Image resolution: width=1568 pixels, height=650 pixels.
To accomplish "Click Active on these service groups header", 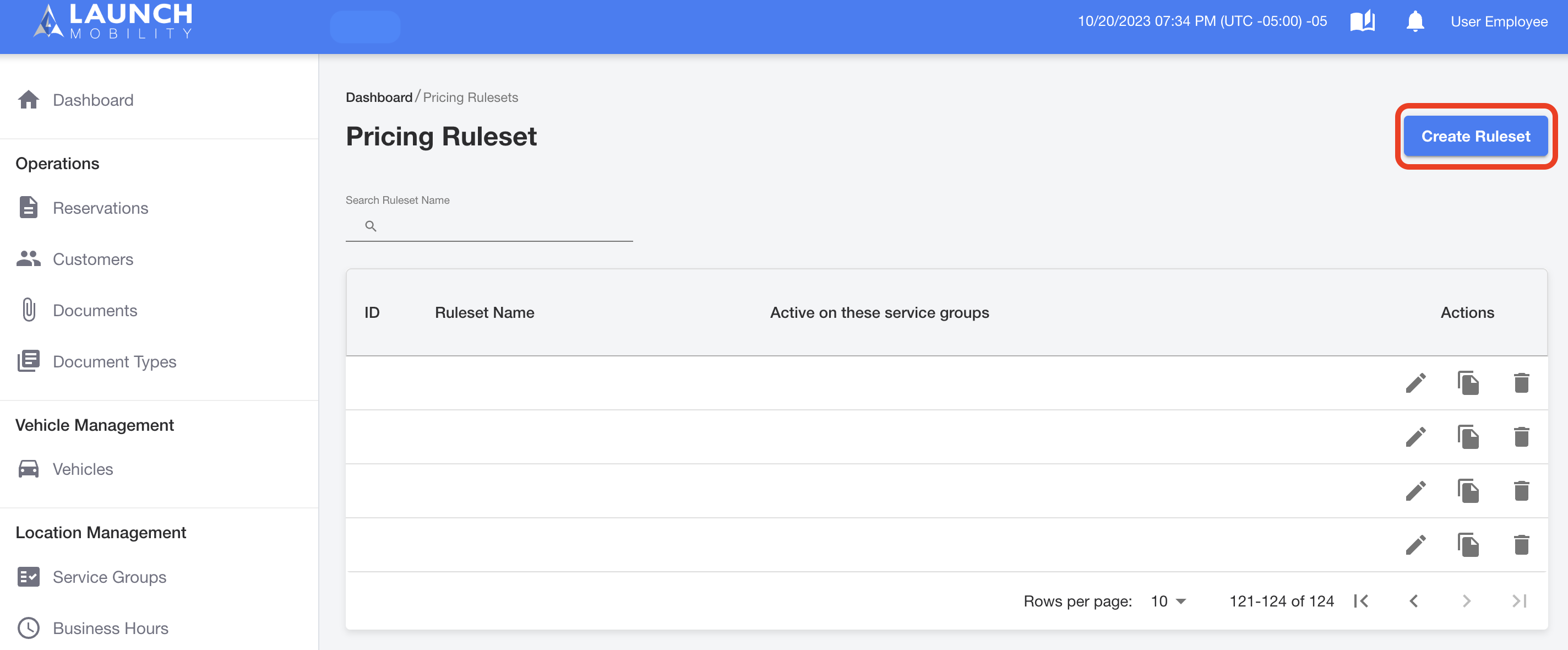I will [879, 312].
